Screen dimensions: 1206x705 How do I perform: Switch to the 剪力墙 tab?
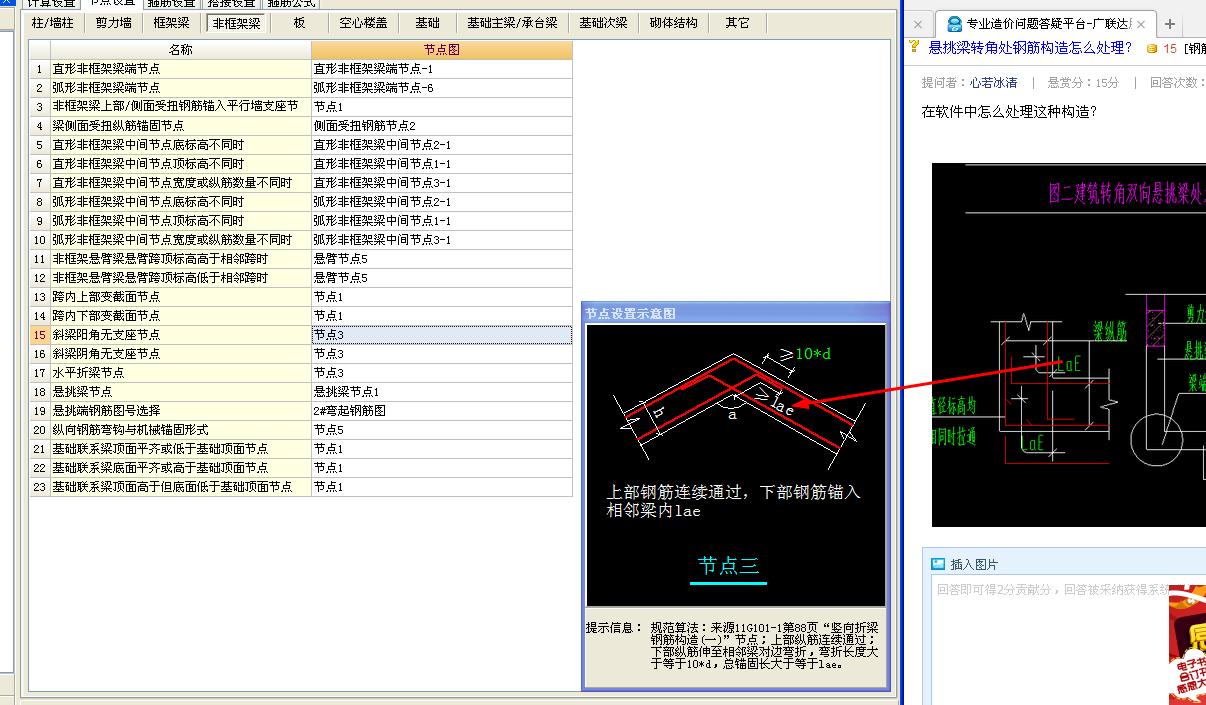click(113, 23)
